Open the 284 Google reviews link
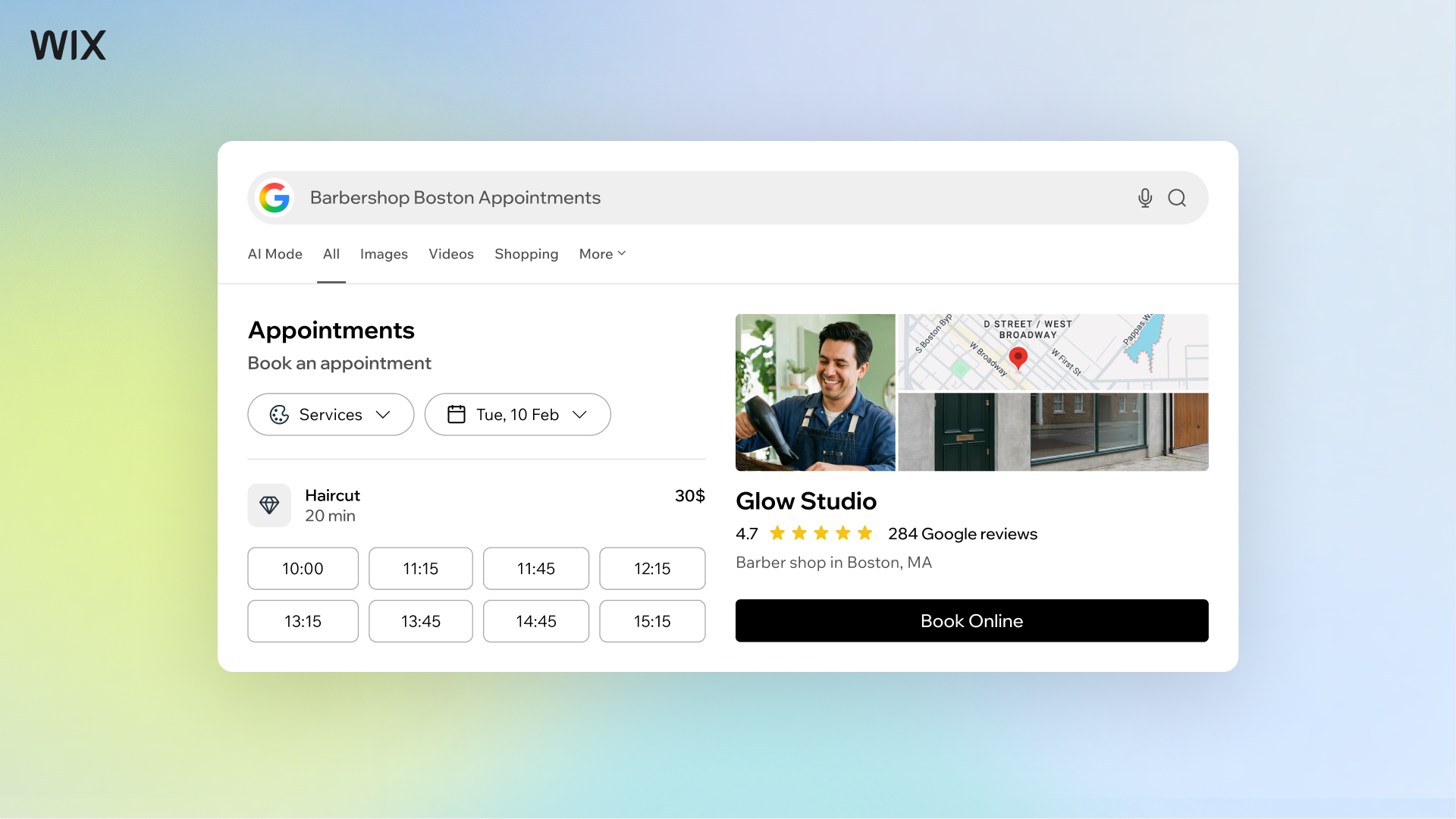The image size is (1456, 819). click(x=962, y=533)
